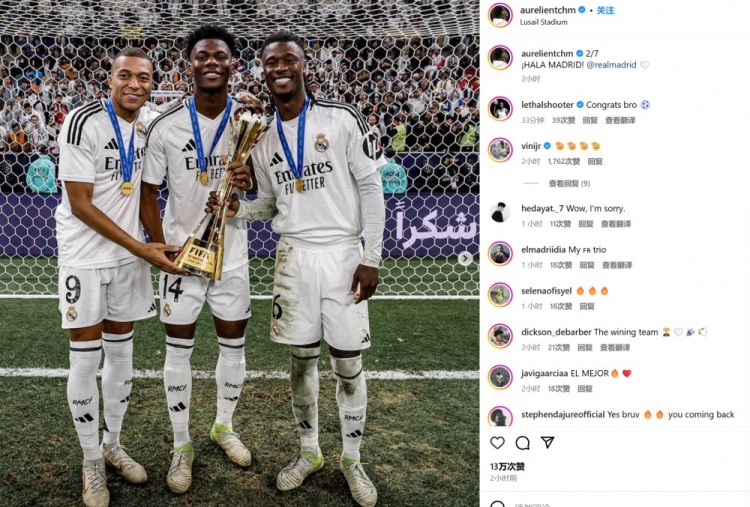750x507 pixels.
Task: View likes on vinijr's comment
Action: (x=563, y=162)
